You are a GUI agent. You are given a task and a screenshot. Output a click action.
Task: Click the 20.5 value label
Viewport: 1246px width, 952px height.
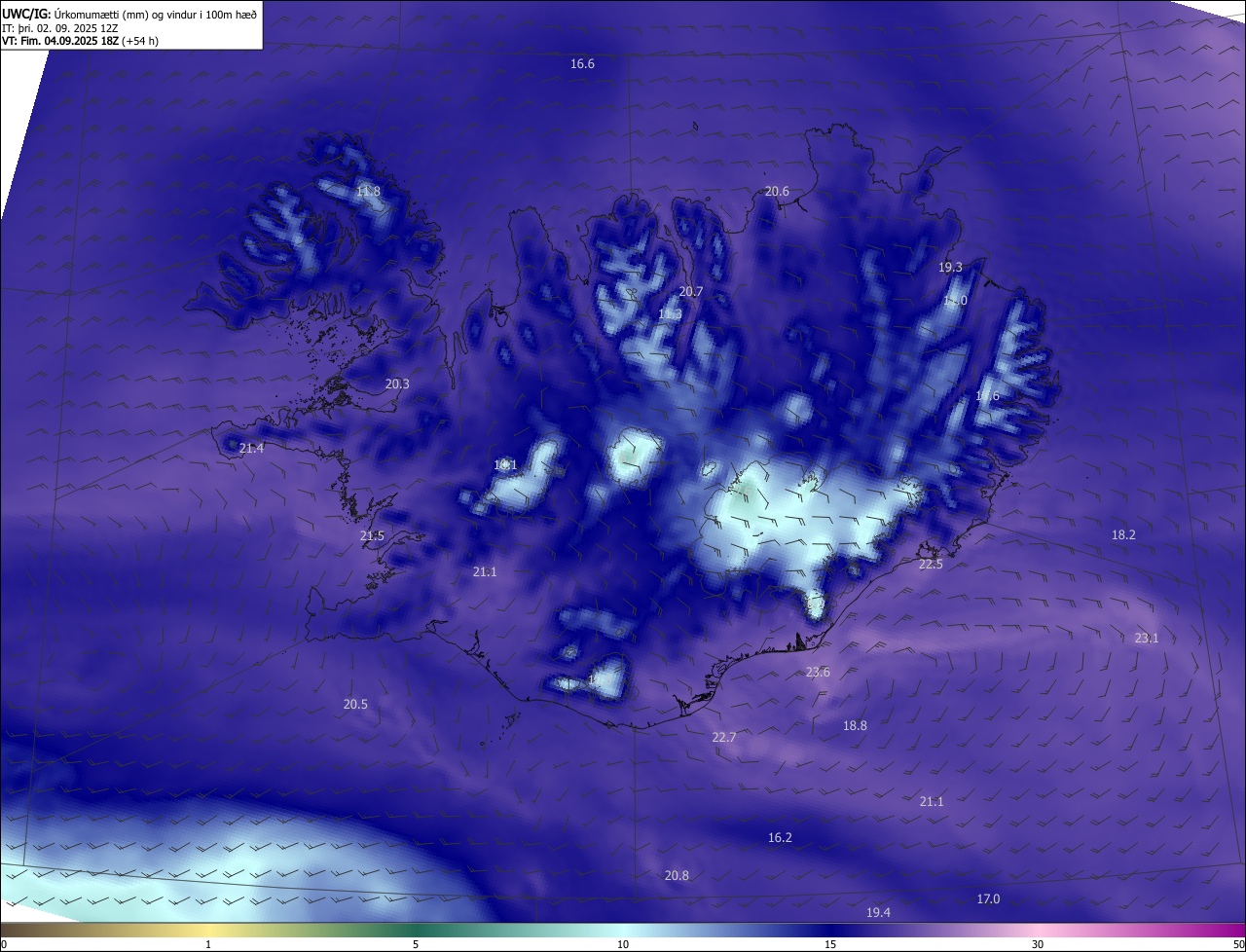click(355, 704)
